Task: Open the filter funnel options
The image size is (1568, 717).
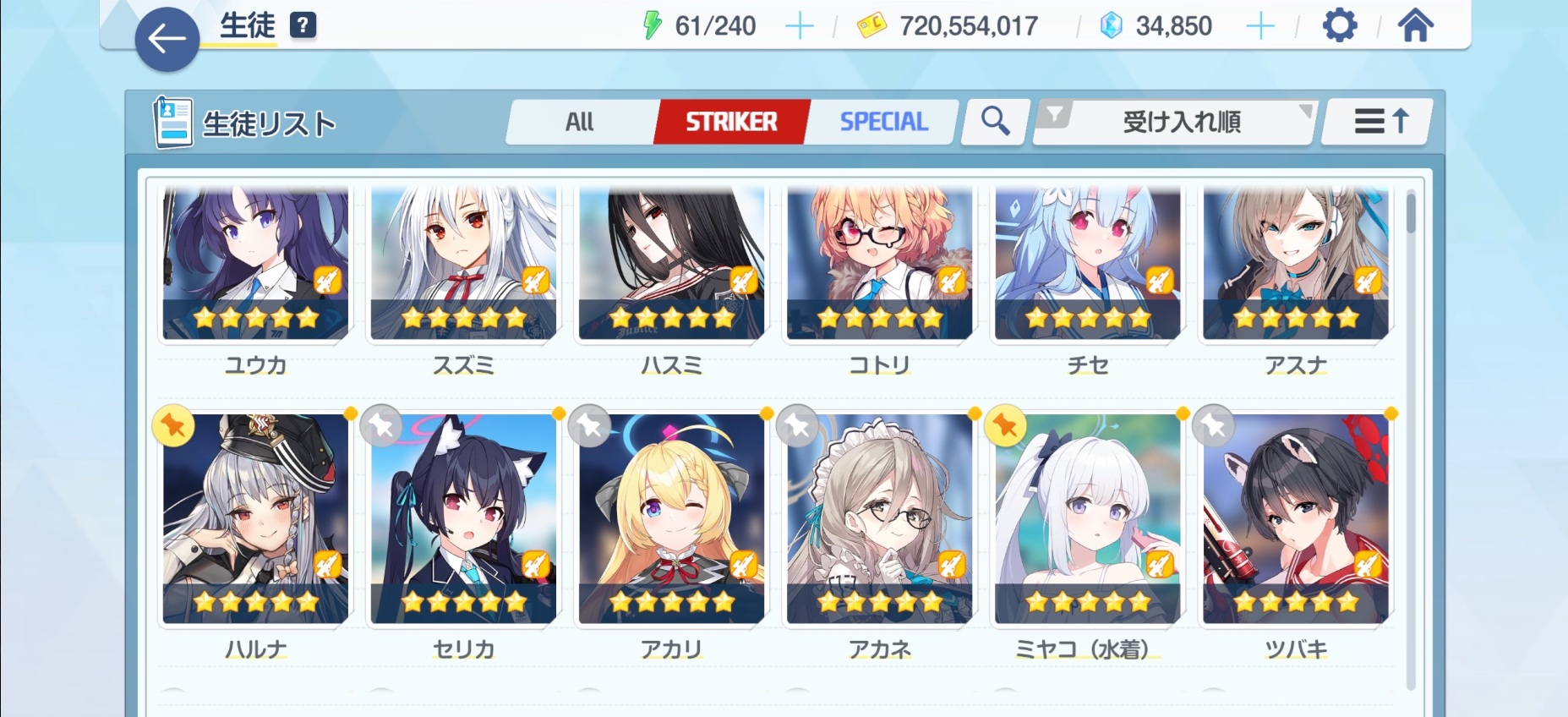Action: pos(1055,114)
